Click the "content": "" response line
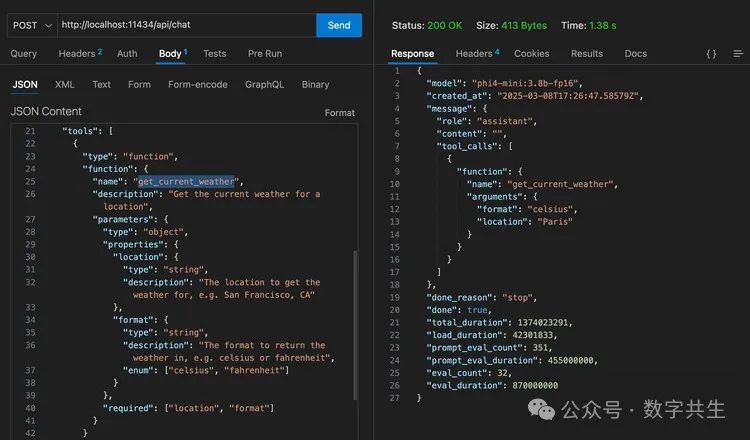 click(x=471, y=134)
